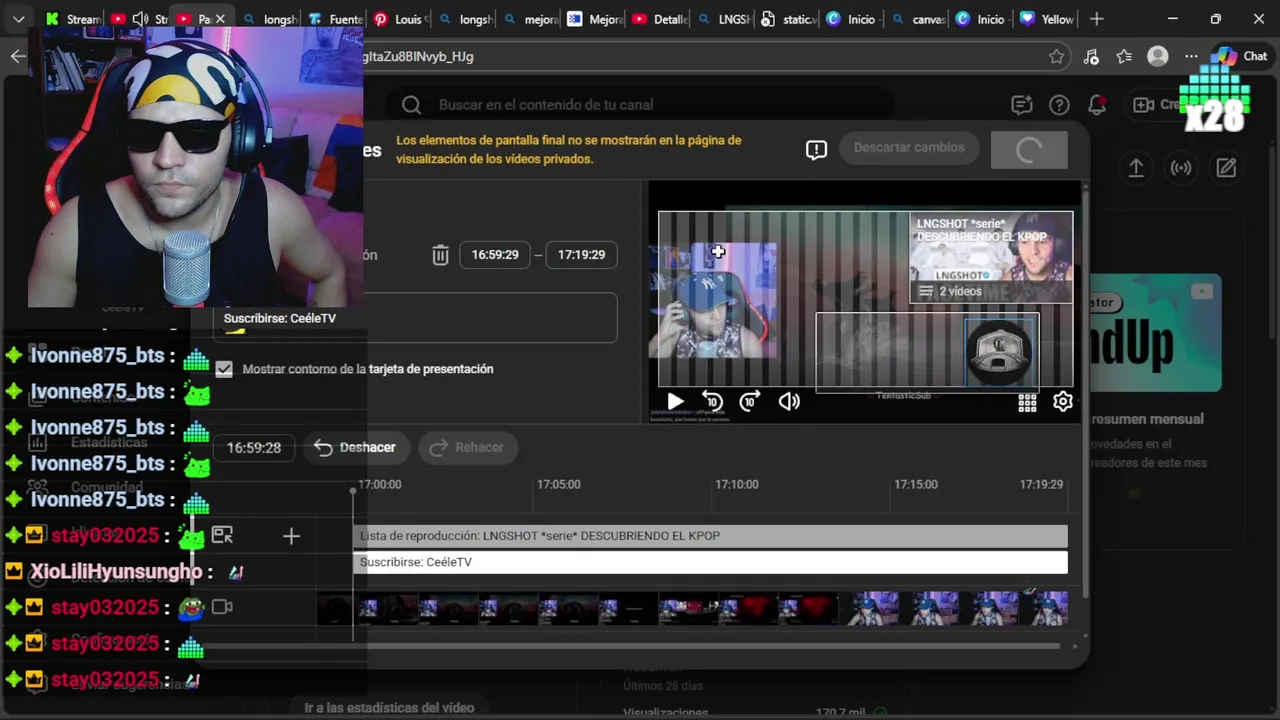Image resolution: width=1280 pixels, height=720 pixels.
Task: Open the Stream browser tab
Action: [x=73, y=19]
